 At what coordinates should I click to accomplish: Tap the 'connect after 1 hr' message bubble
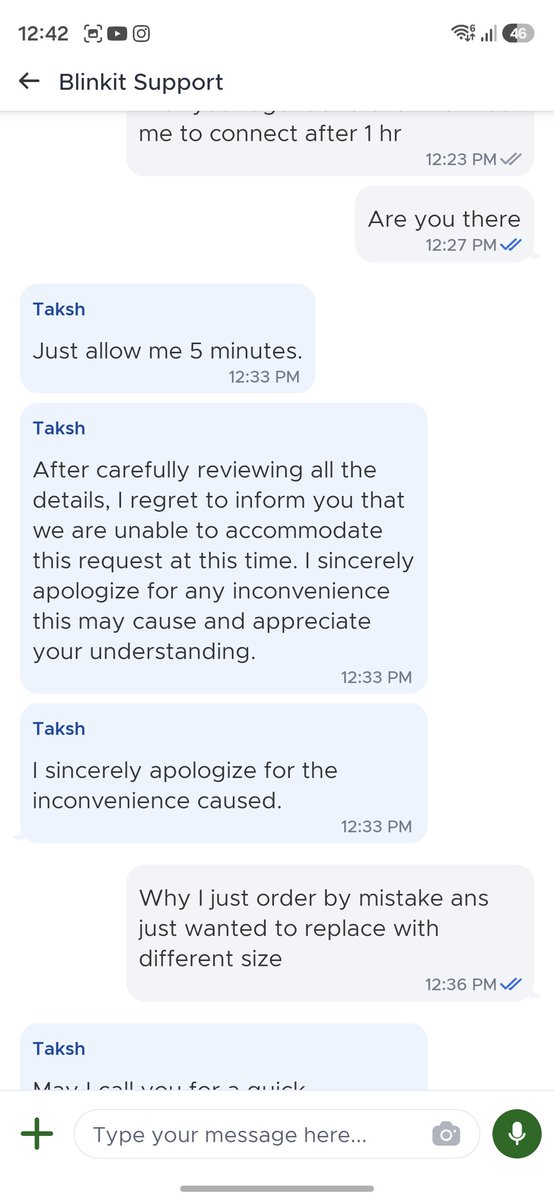pos(330,143)
